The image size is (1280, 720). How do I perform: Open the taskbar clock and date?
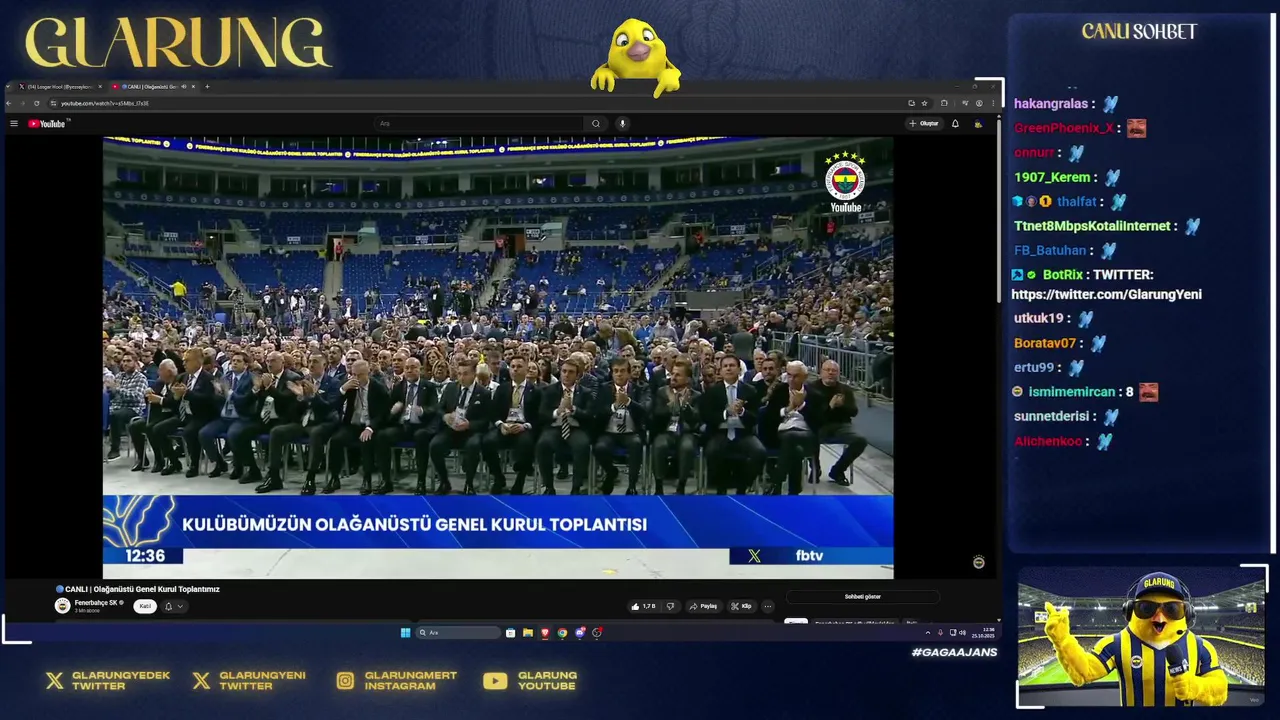pyautogui.click(x=983, y=633)
